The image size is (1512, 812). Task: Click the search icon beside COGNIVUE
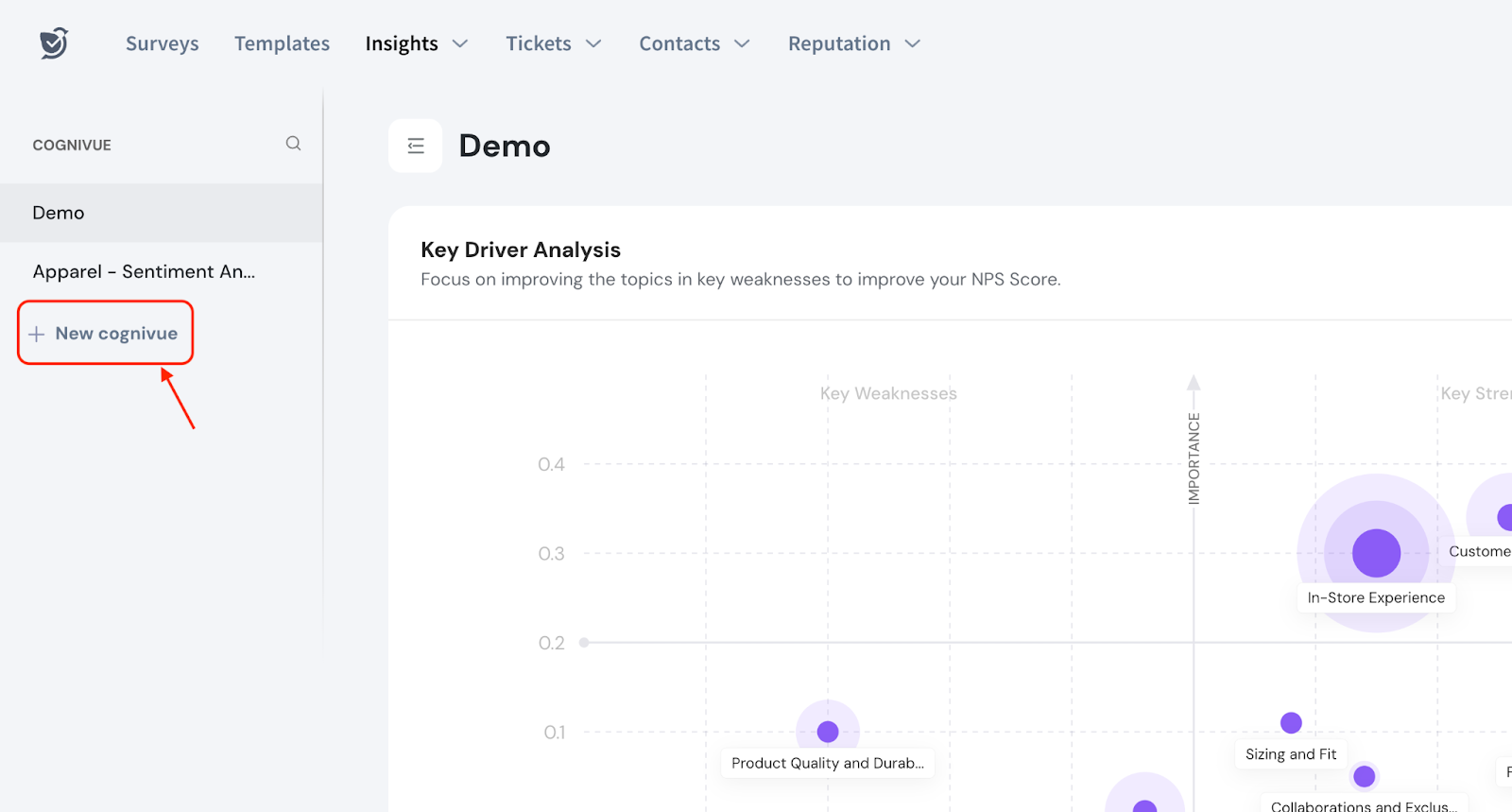pyautogui.click(x=293, y=144)
